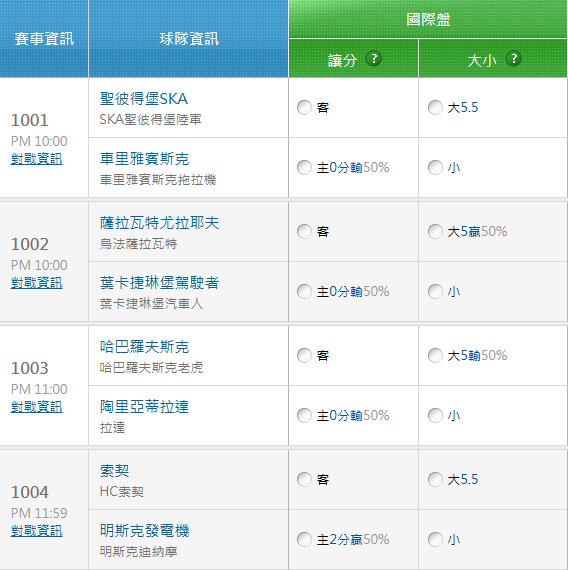This screenshot has width=568, height=570.
Task: Open 對戰資訊 link for match 1003
Action: (x=37, y=407)
